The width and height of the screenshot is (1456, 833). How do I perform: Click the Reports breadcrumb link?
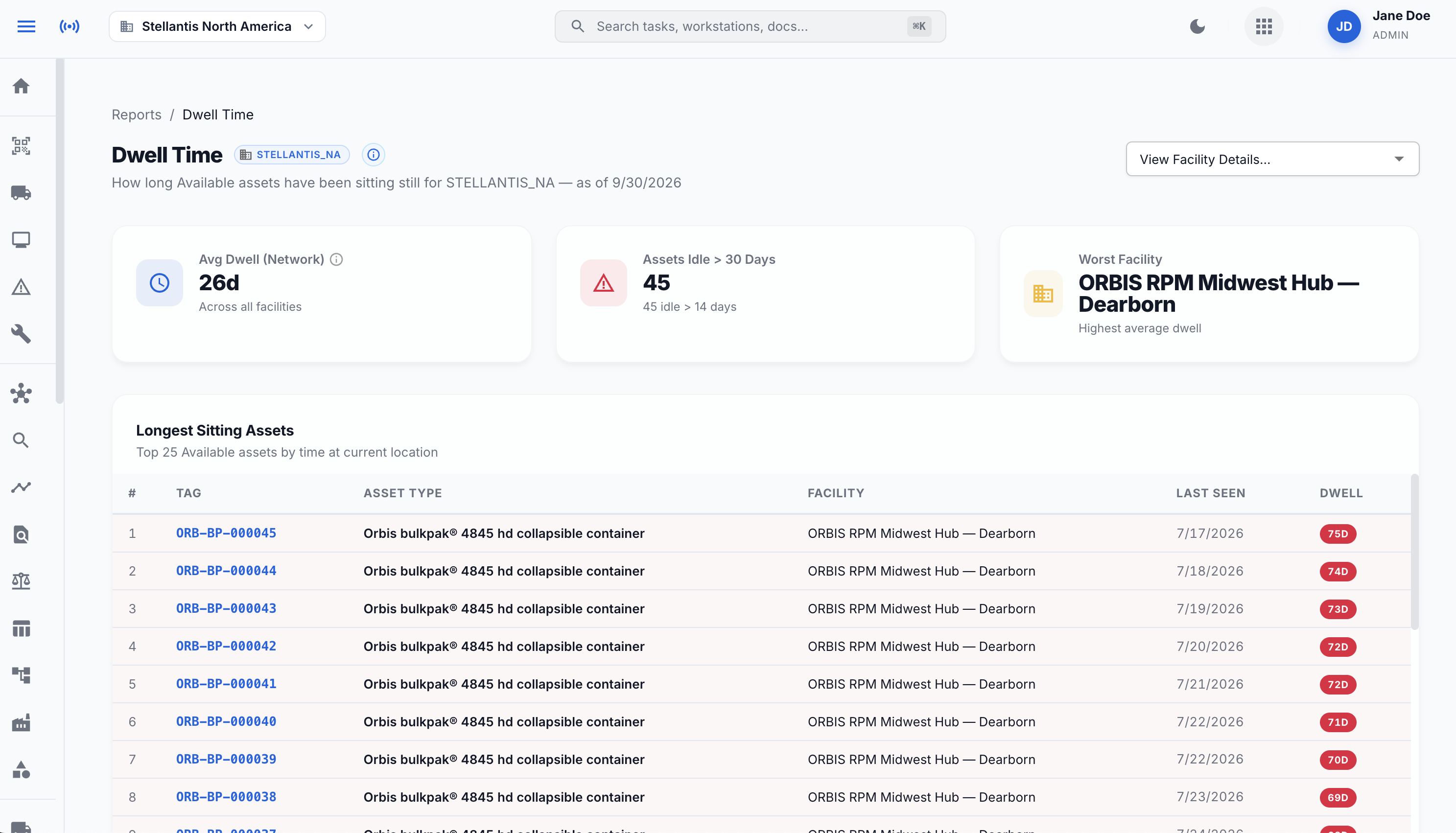point(136,115)
